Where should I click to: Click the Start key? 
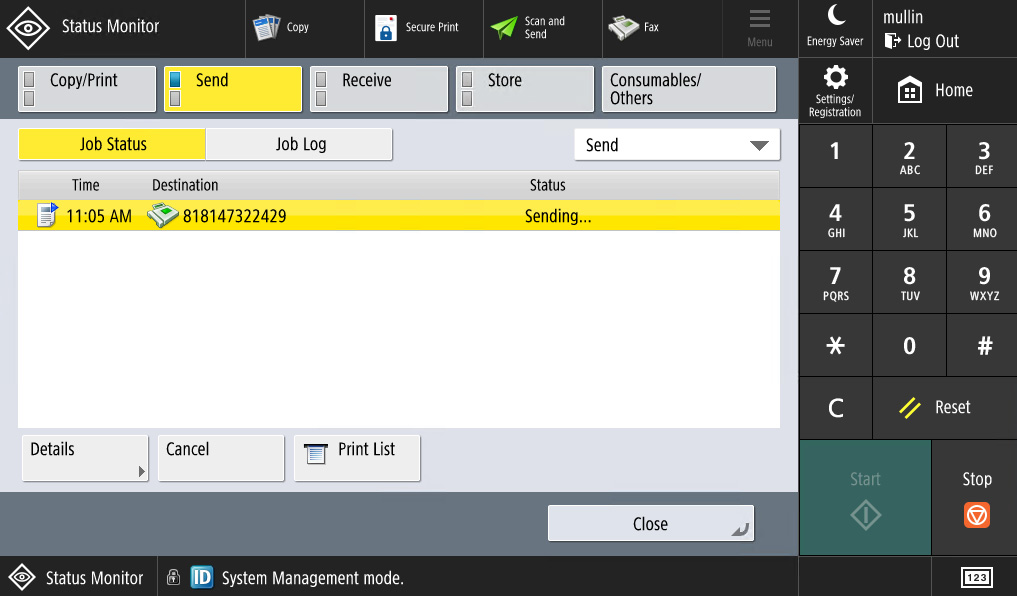(865, 498)
